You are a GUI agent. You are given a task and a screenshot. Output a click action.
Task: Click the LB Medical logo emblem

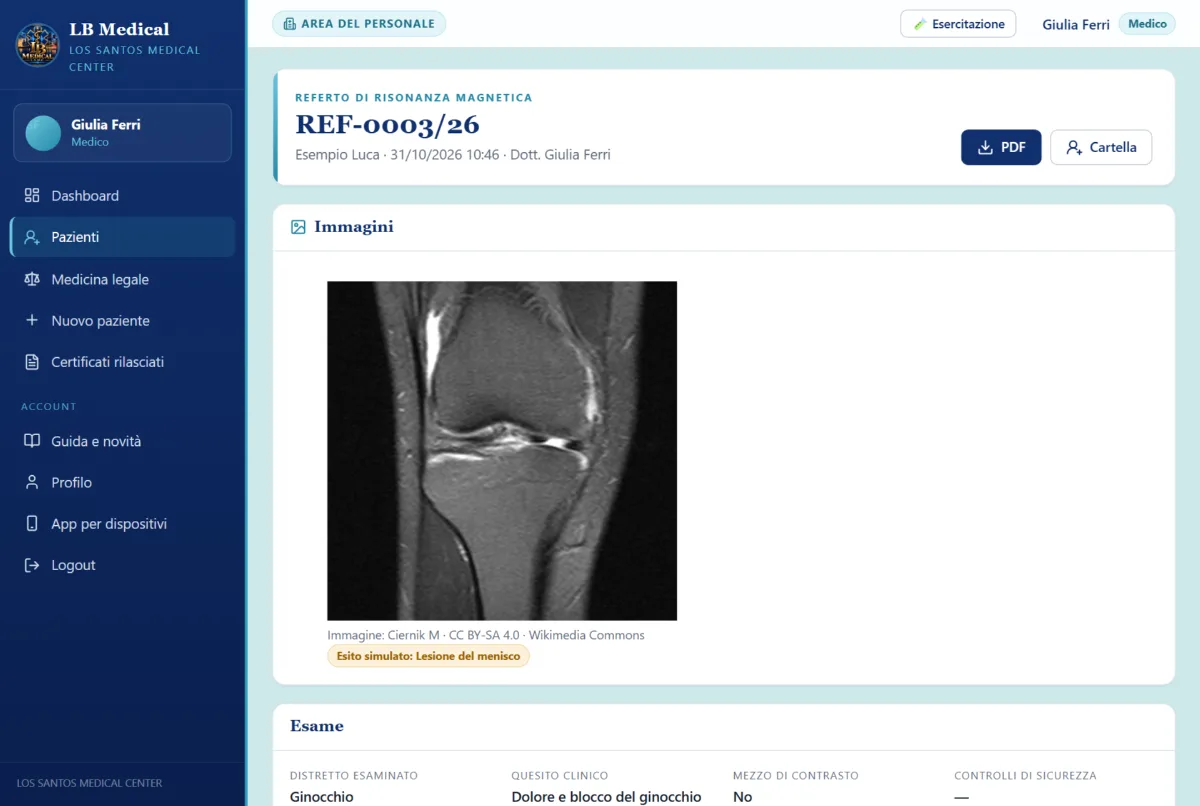pyautogui.click(x=37, y=46)
